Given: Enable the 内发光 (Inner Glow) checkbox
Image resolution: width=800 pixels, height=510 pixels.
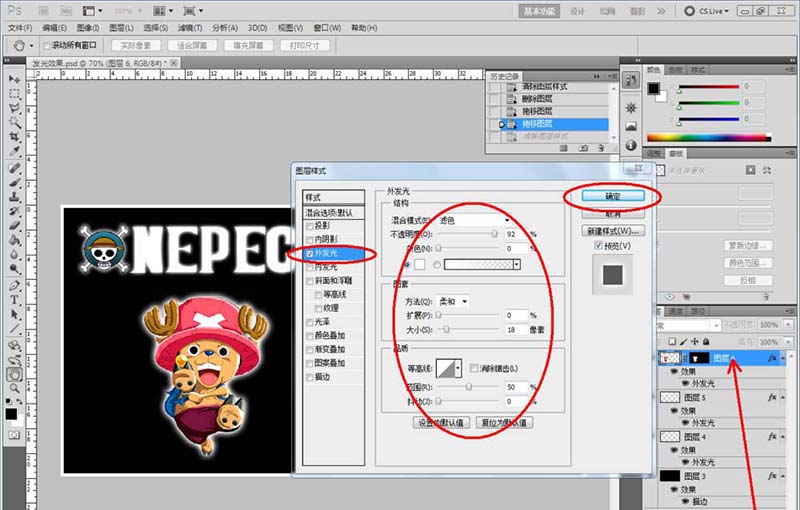Looking at the screenshot, I should click(310, 267).
